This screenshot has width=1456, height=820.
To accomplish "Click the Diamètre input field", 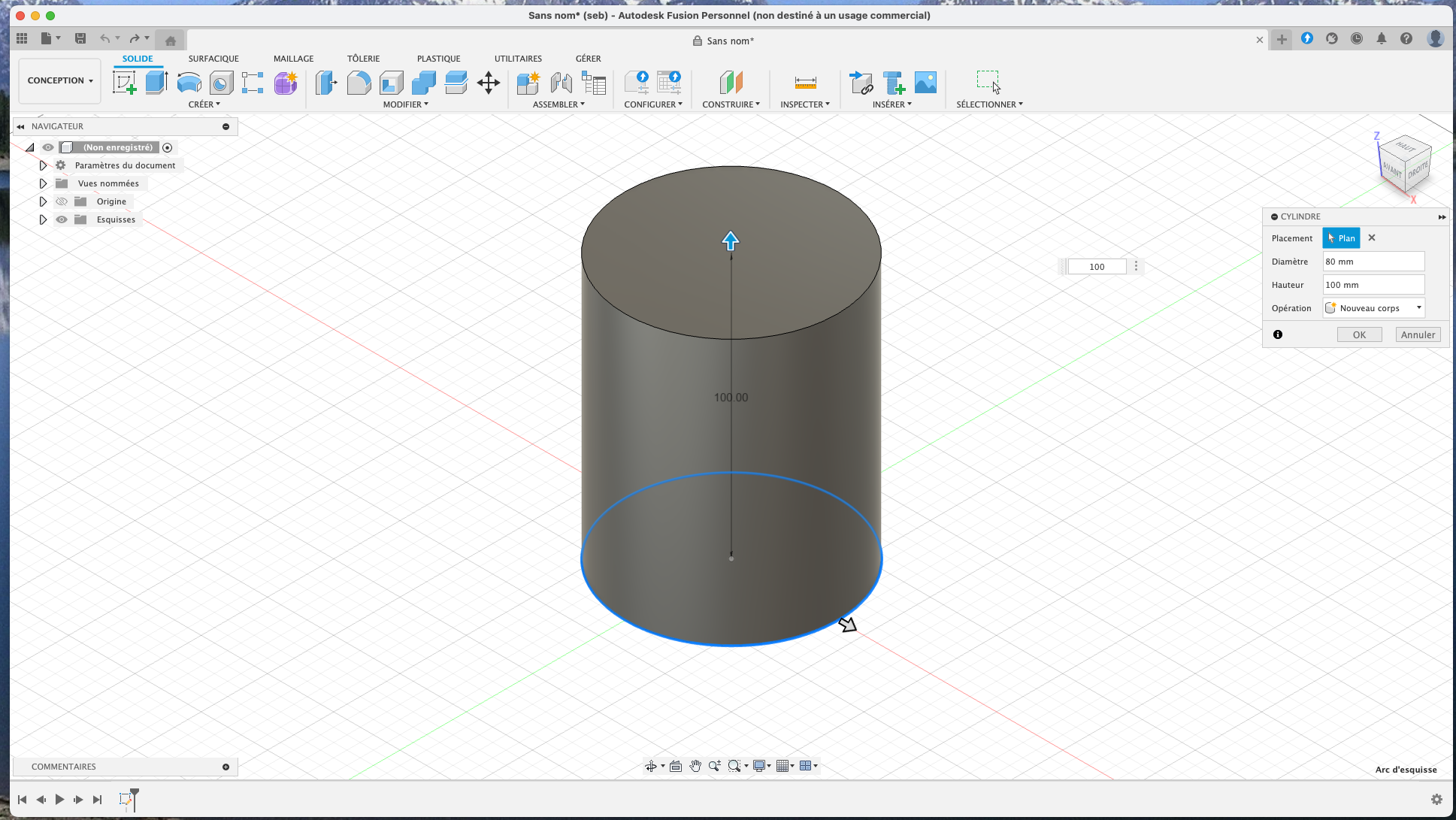I will 1373,262.
